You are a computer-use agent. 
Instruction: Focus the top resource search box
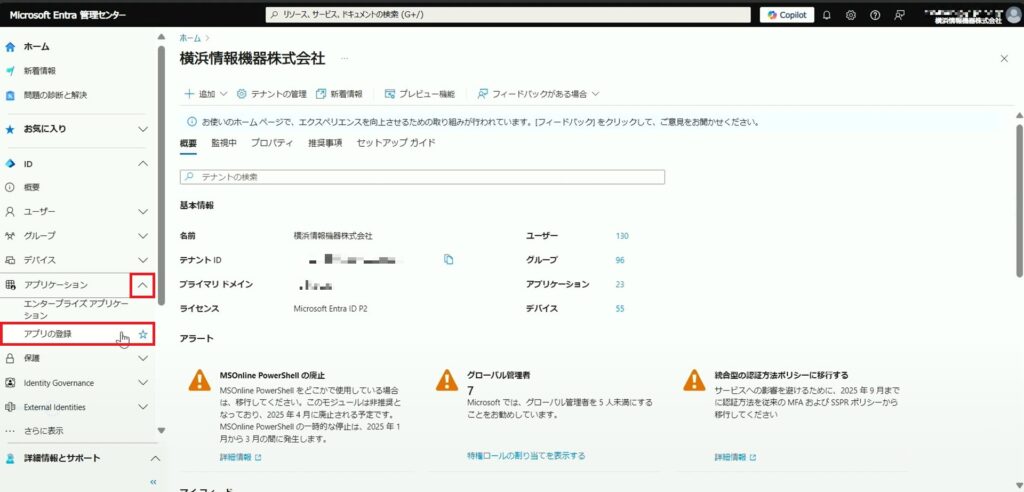508,15
